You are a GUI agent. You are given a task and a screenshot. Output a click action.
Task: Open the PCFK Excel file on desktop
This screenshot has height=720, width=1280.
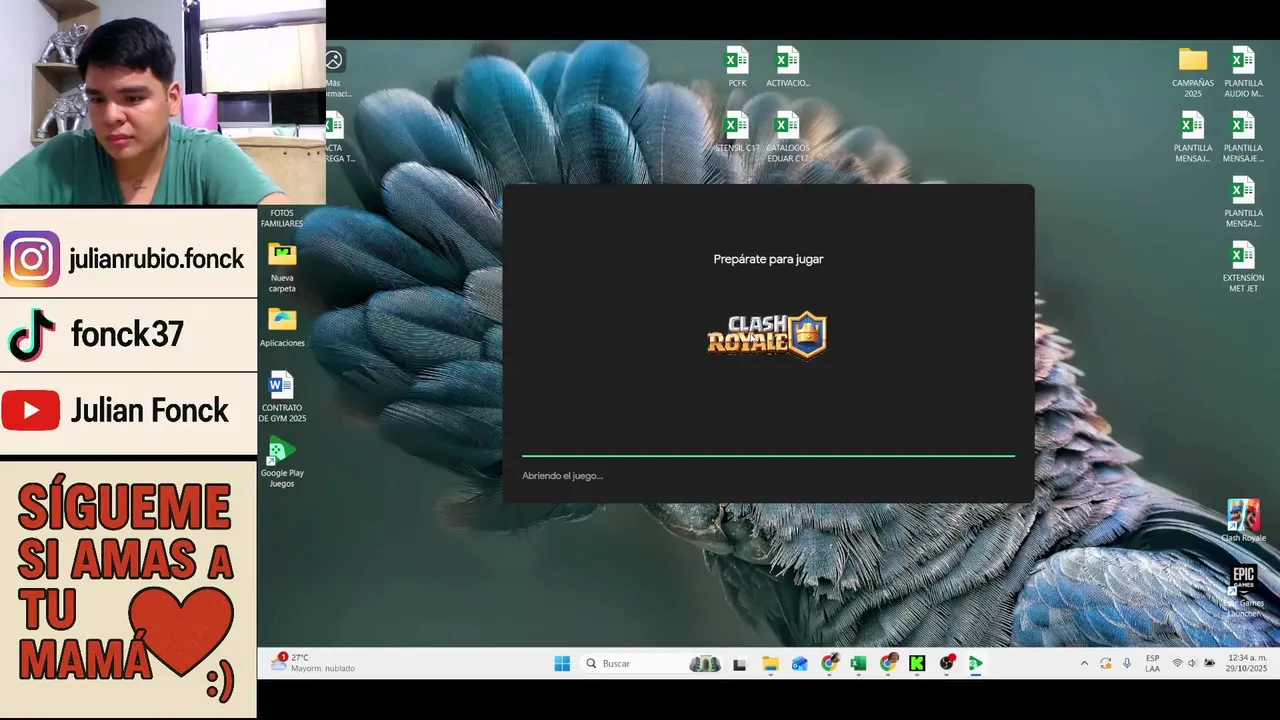click(737, 66)
